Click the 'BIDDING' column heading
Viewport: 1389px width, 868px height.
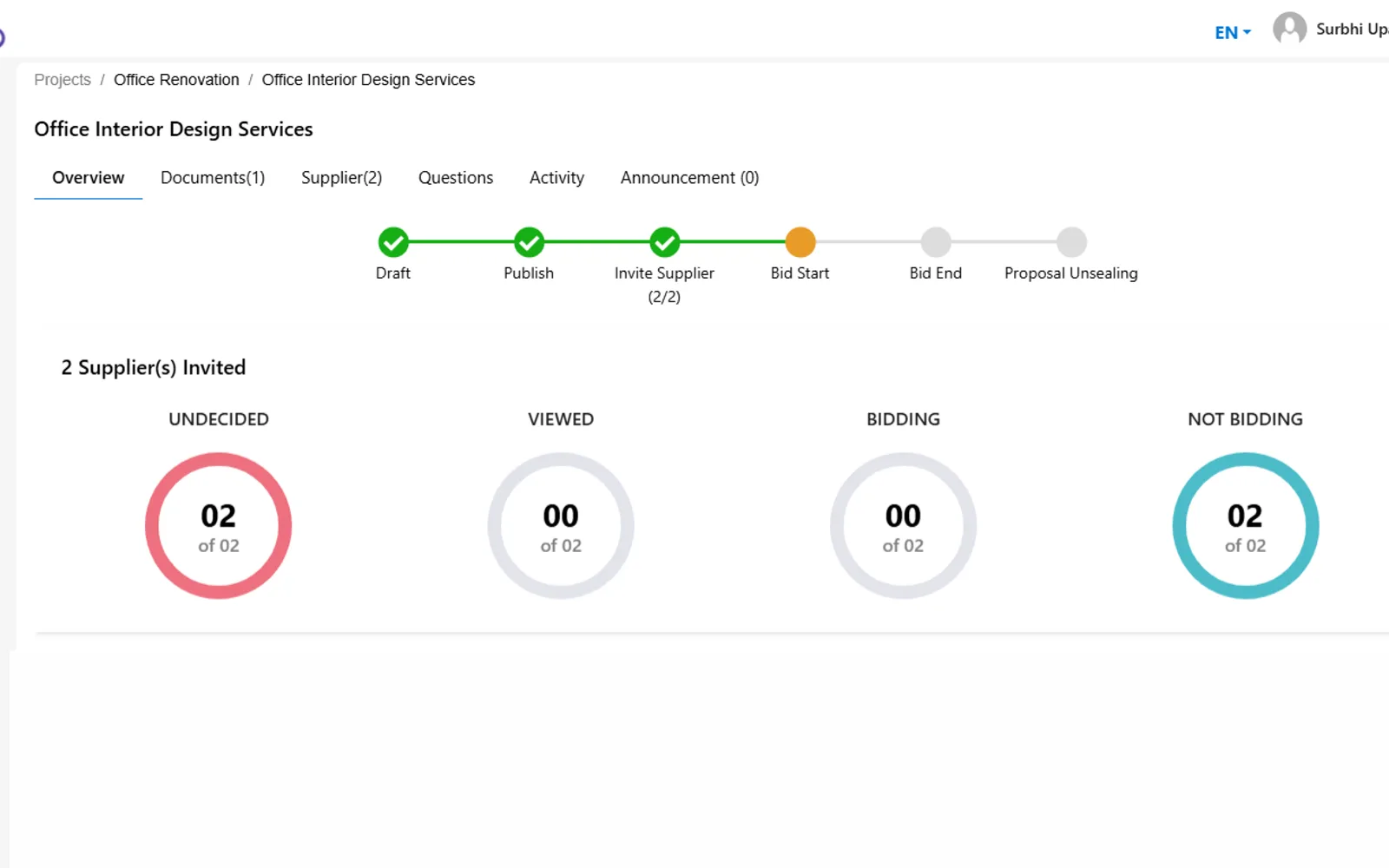[x=903, y=419]
